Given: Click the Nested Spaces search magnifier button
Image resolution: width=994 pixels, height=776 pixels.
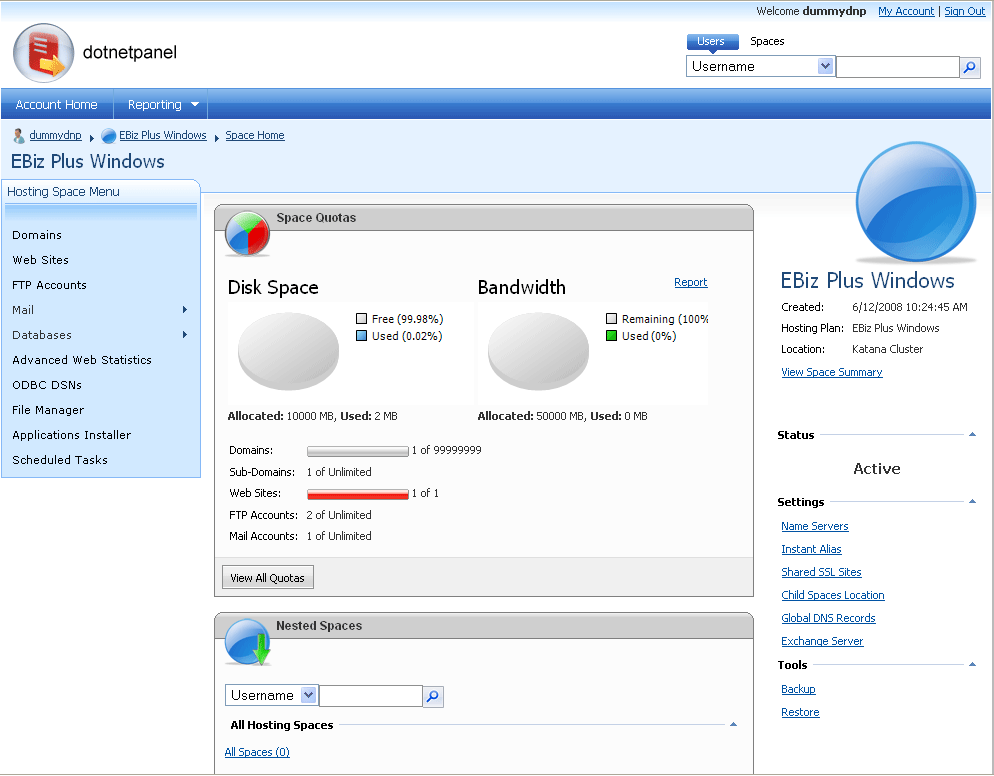Looking at the screenshot, I should 433,696.
